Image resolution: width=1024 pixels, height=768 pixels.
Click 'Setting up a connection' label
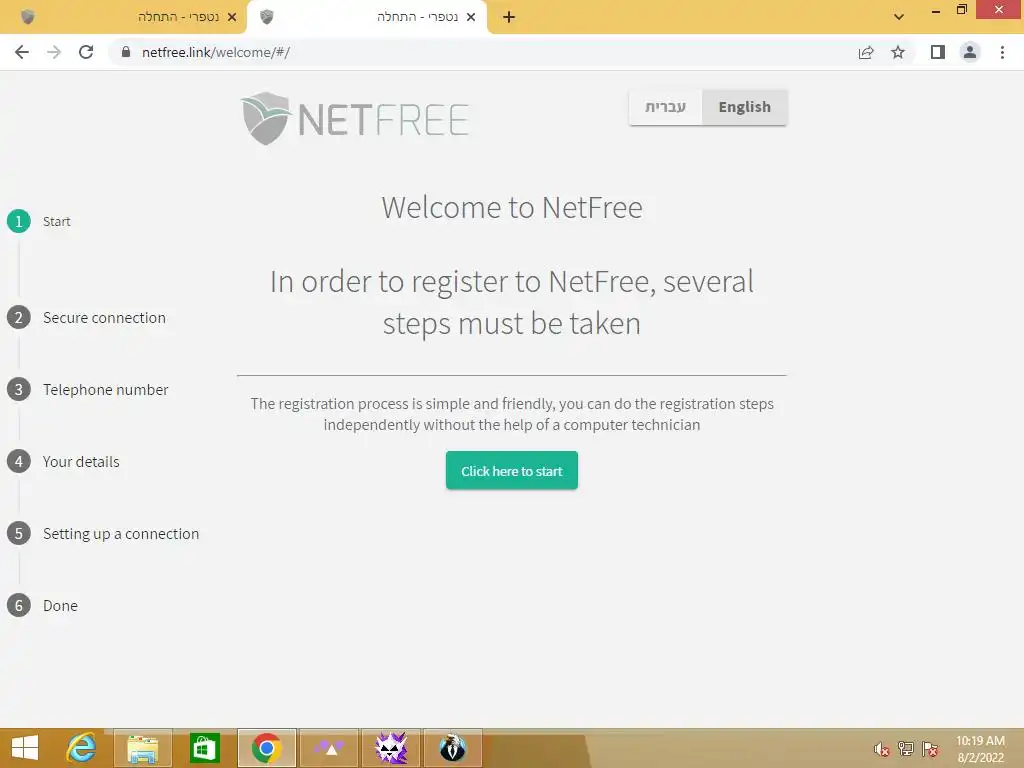tap(121, 534)
